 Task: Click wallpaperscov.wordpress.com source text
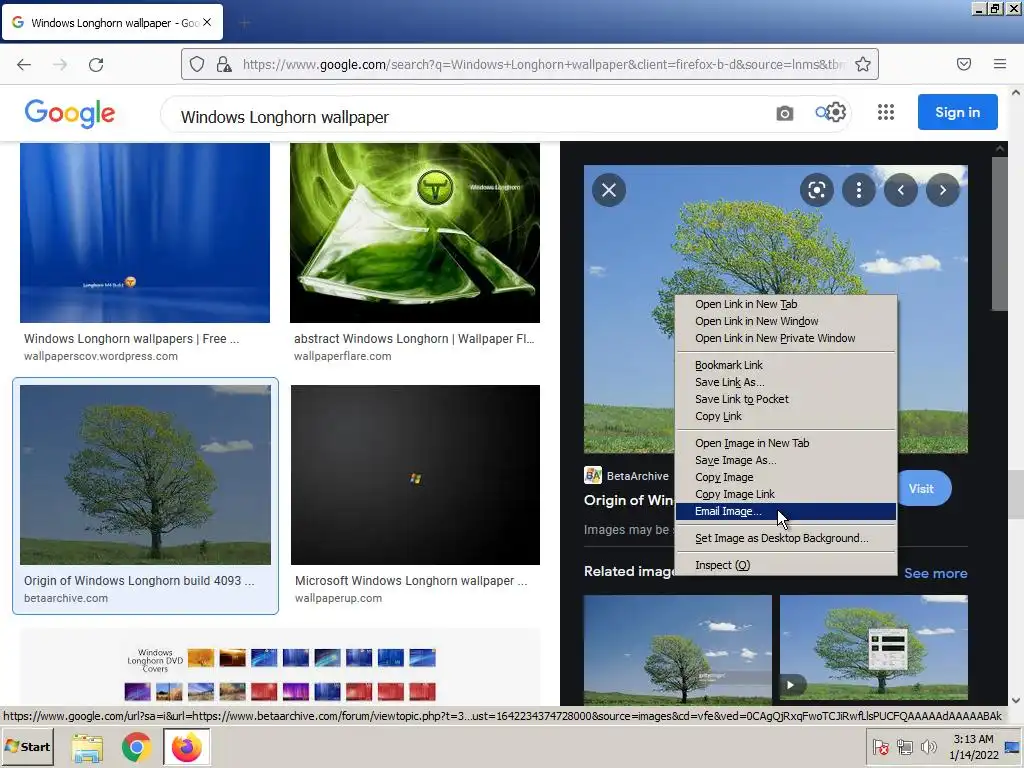click(101, 356)
